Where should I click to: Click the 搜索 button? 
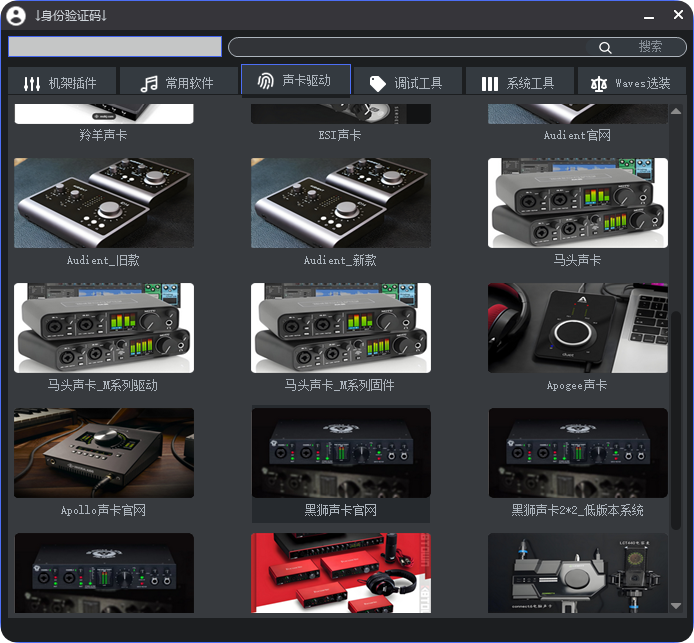click(650, 46)
